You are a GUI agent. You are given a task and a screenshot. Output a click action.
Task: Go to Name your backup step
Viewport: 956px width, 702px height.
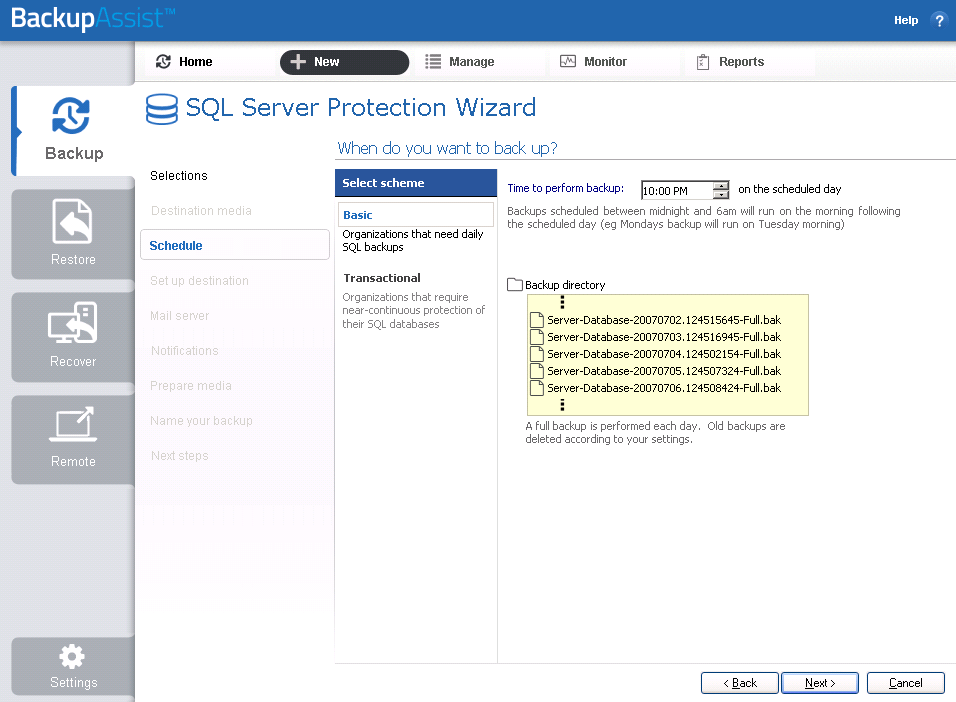[201, 421]
